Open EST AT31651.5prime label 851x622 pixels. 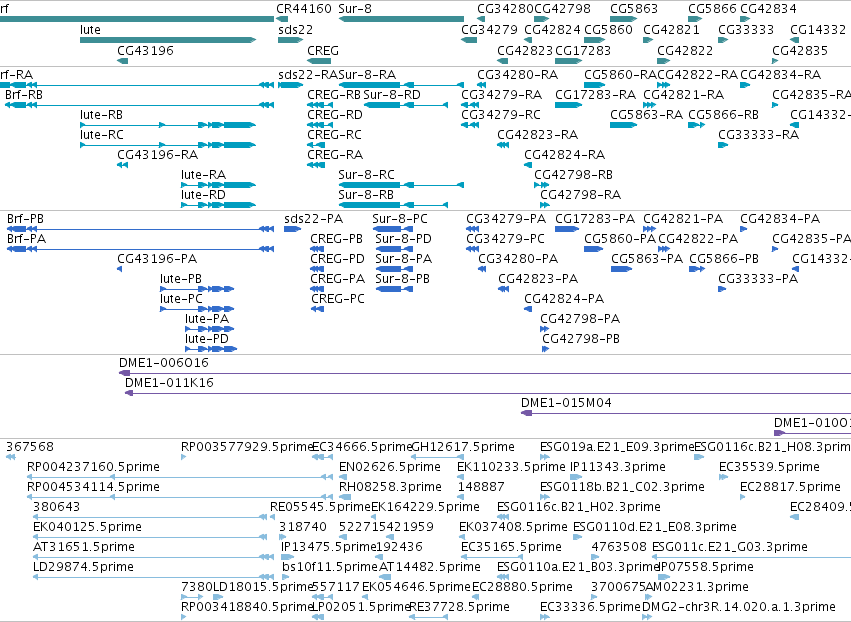point(84,547)
